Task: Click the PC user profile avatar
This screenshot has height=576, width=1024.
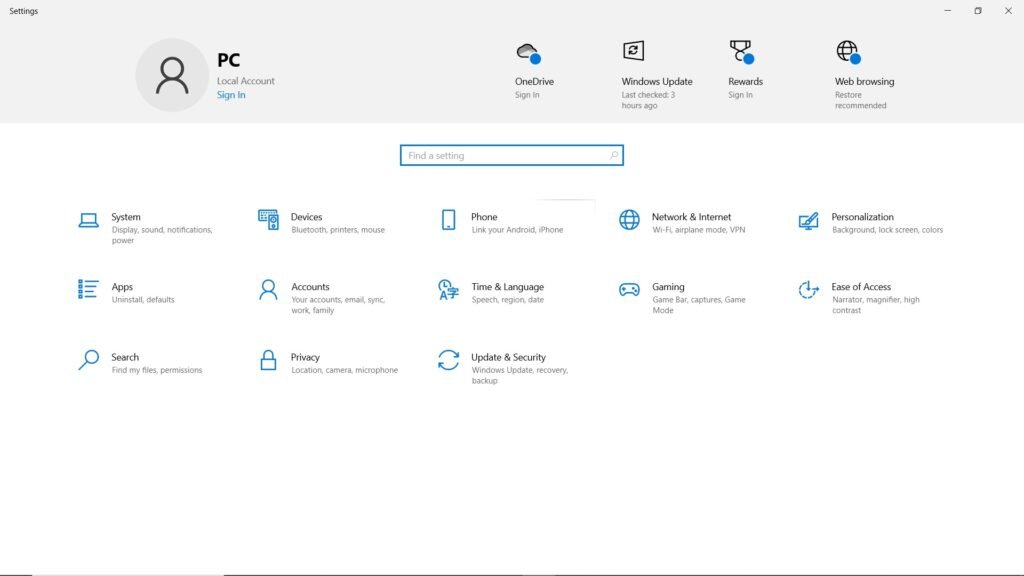Action: [172, 75]
